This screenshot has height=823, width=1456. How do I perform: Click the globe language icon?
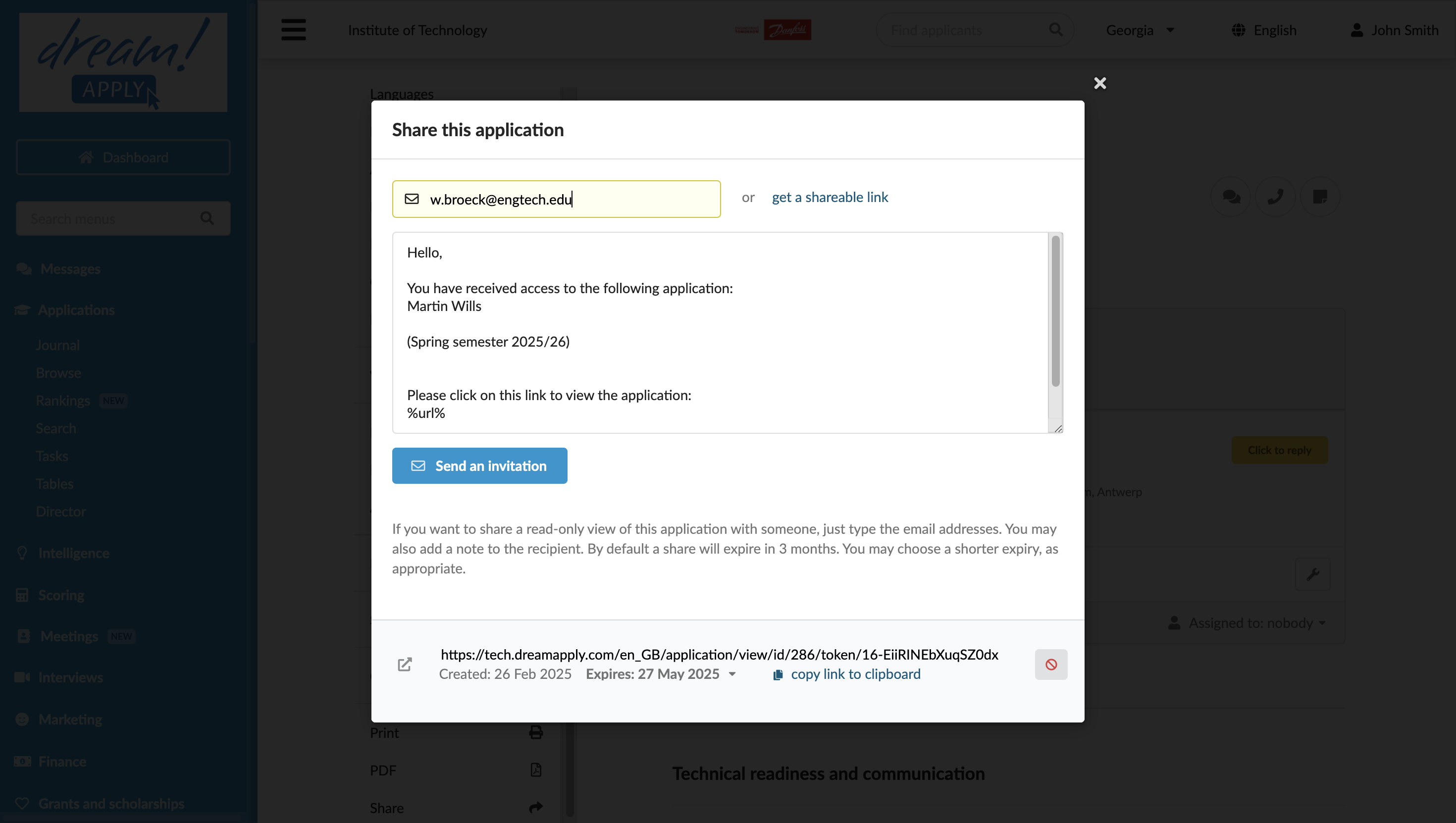(x=1239, y=30)
